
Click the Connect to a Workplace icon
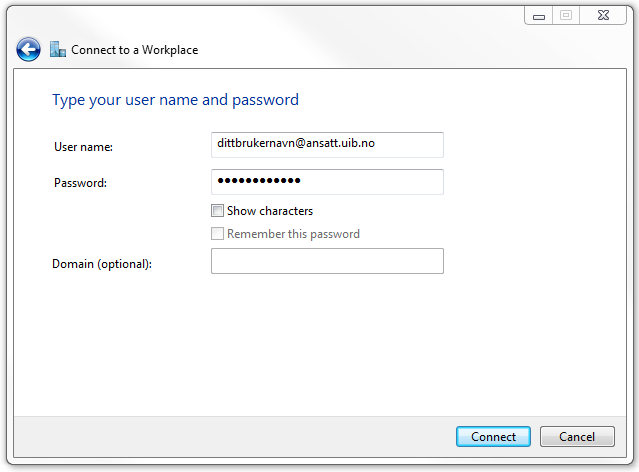pyautogui.click(x=58, y=49)
